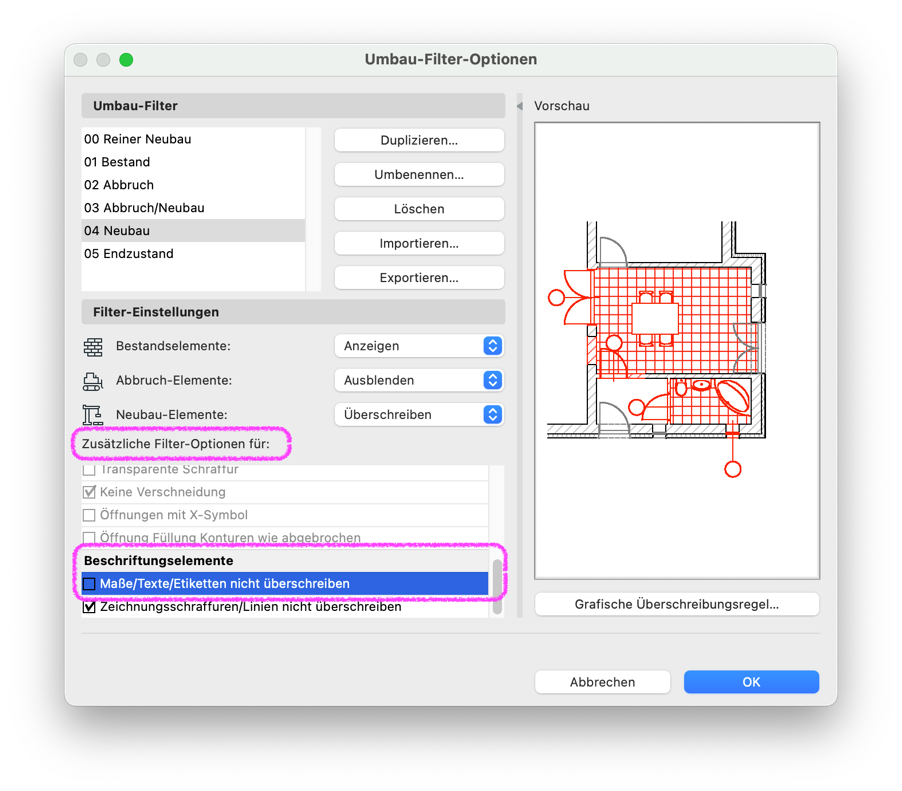This screenshot has height=791, width=902.
Task: Click the Bestandselemente brick wall icon
Action: point(93,347)
